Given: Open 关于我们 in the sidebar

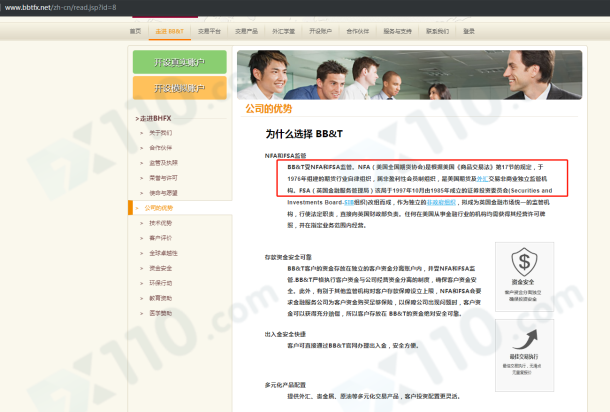Looking at the screenshot, I should click(161, 133).
